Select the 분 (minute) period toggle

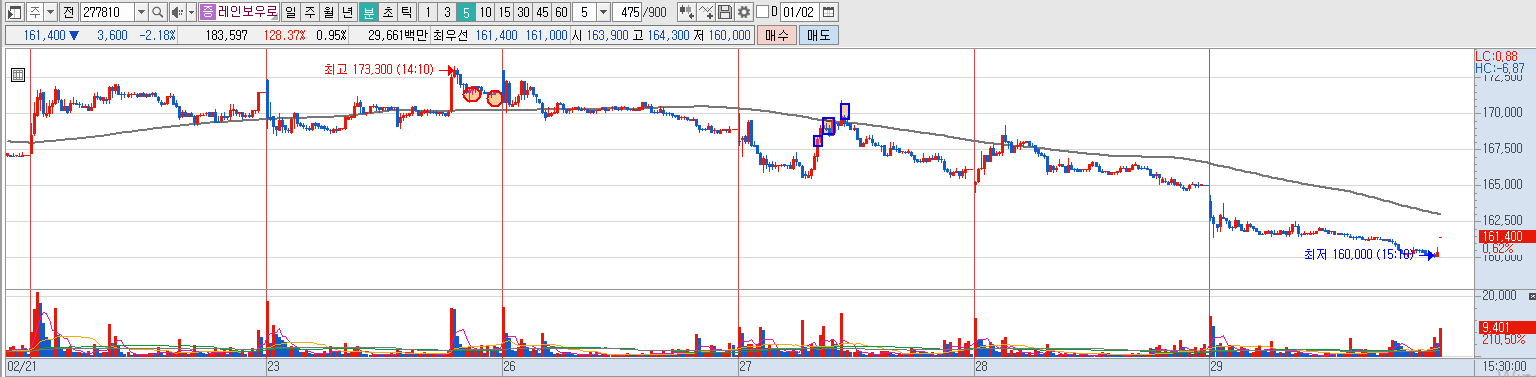(x=368, y=12)
